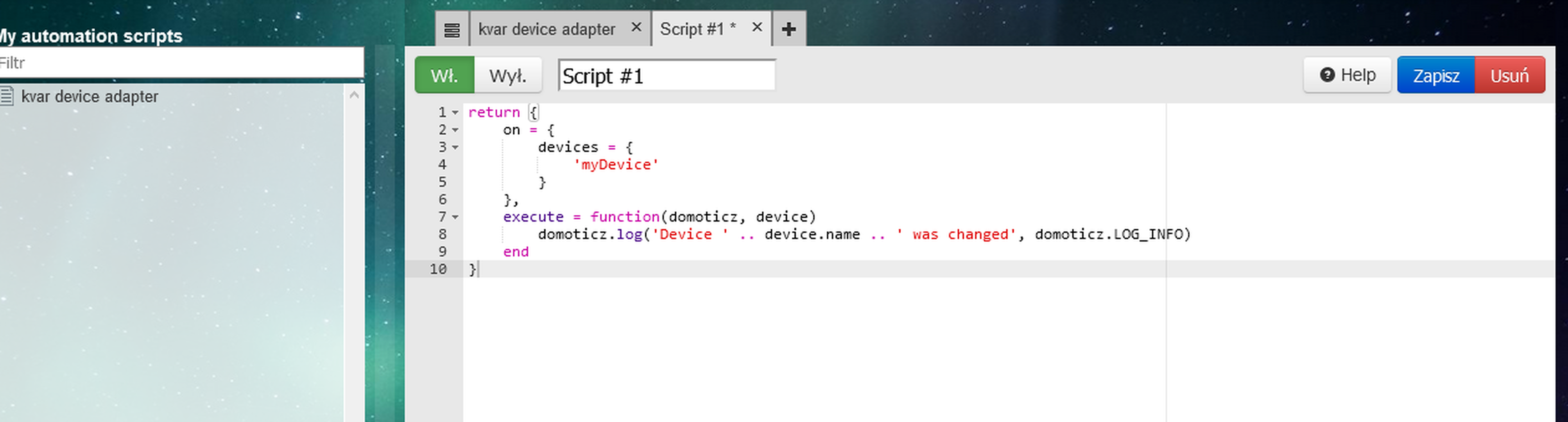Click 'devices' on line 3
The width and height of the screenshot is (1568, 422).
click(568, 147)
